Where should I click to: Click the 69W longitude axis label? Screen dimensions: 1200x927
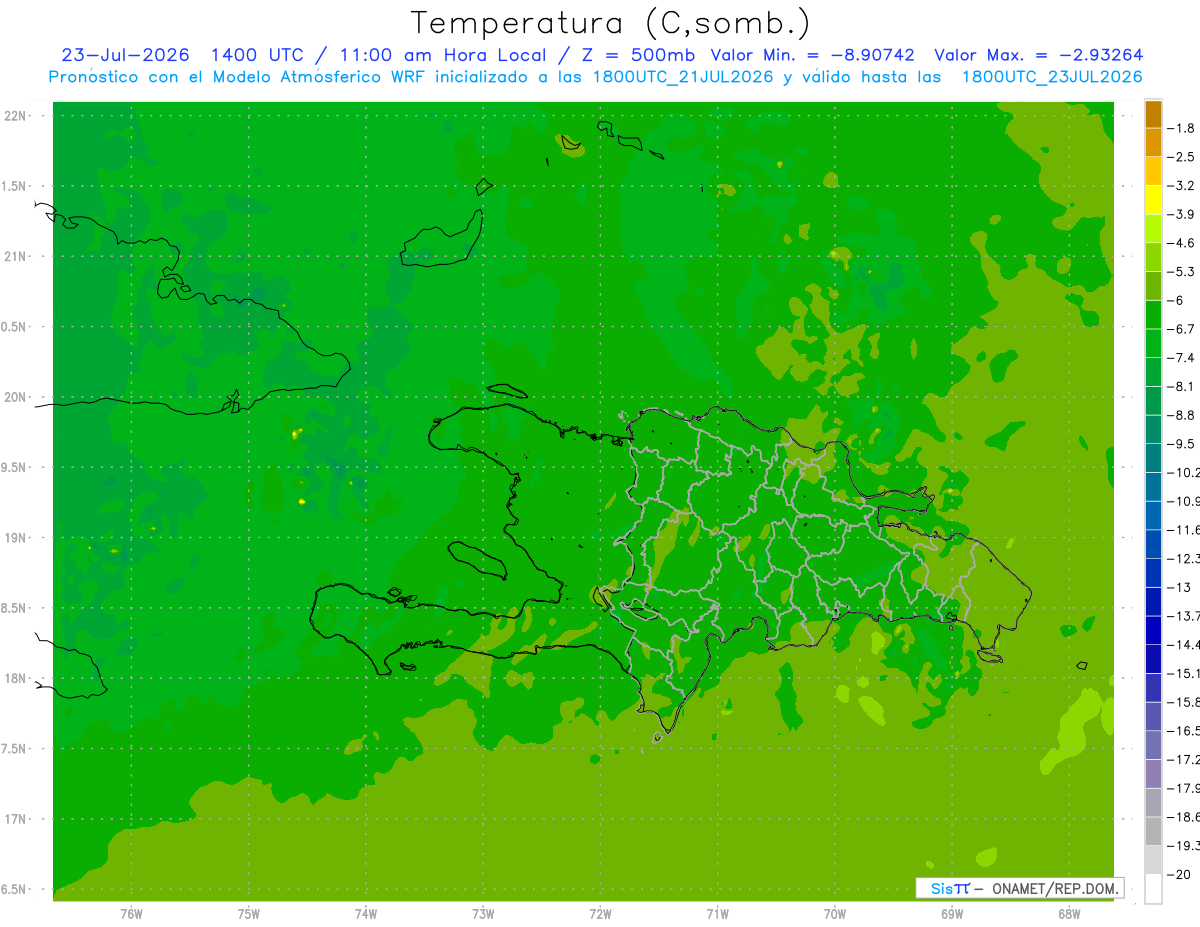952,913
